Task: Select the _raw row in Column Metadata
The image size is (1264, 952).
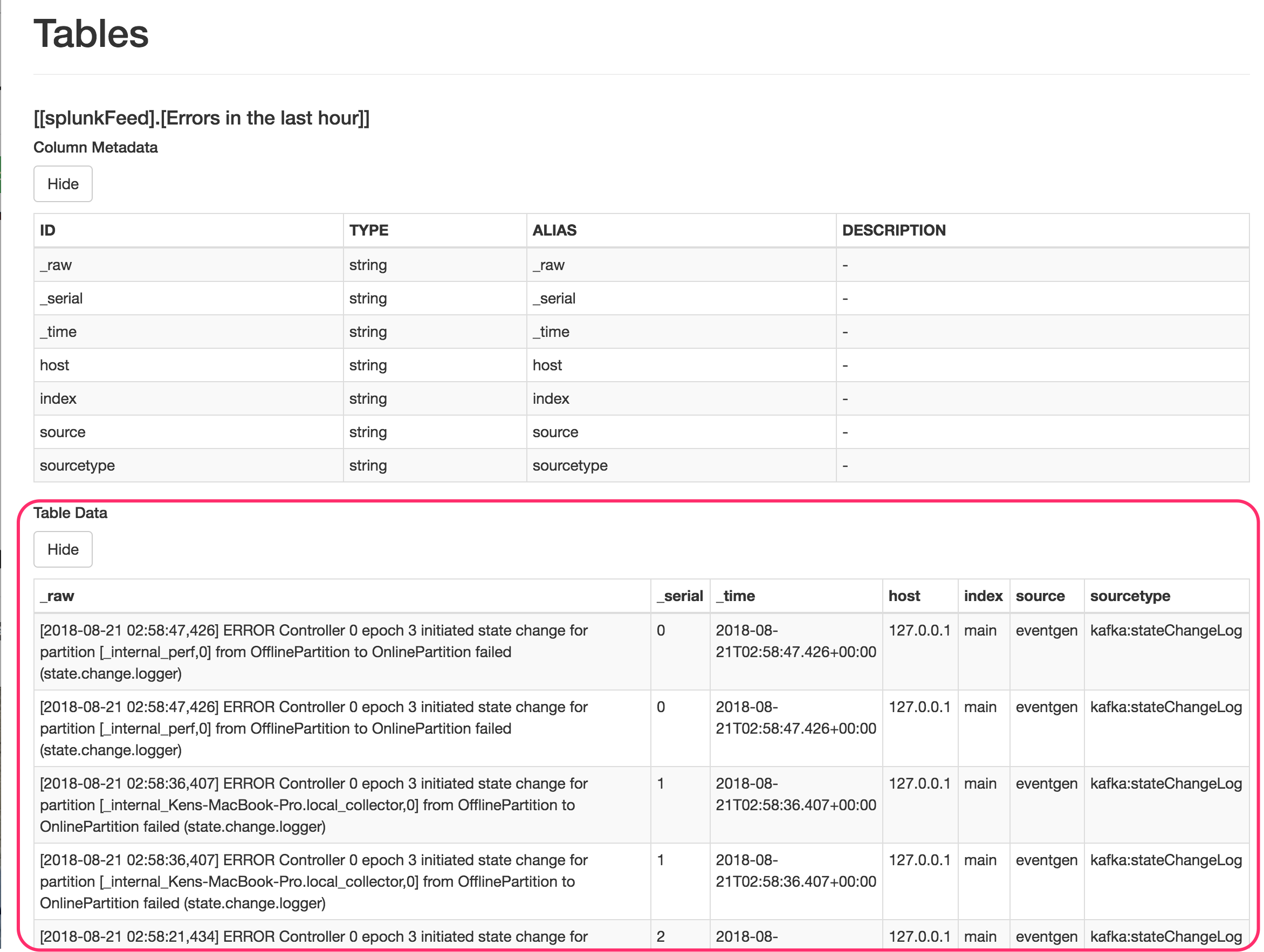Action: coord(56,265)
